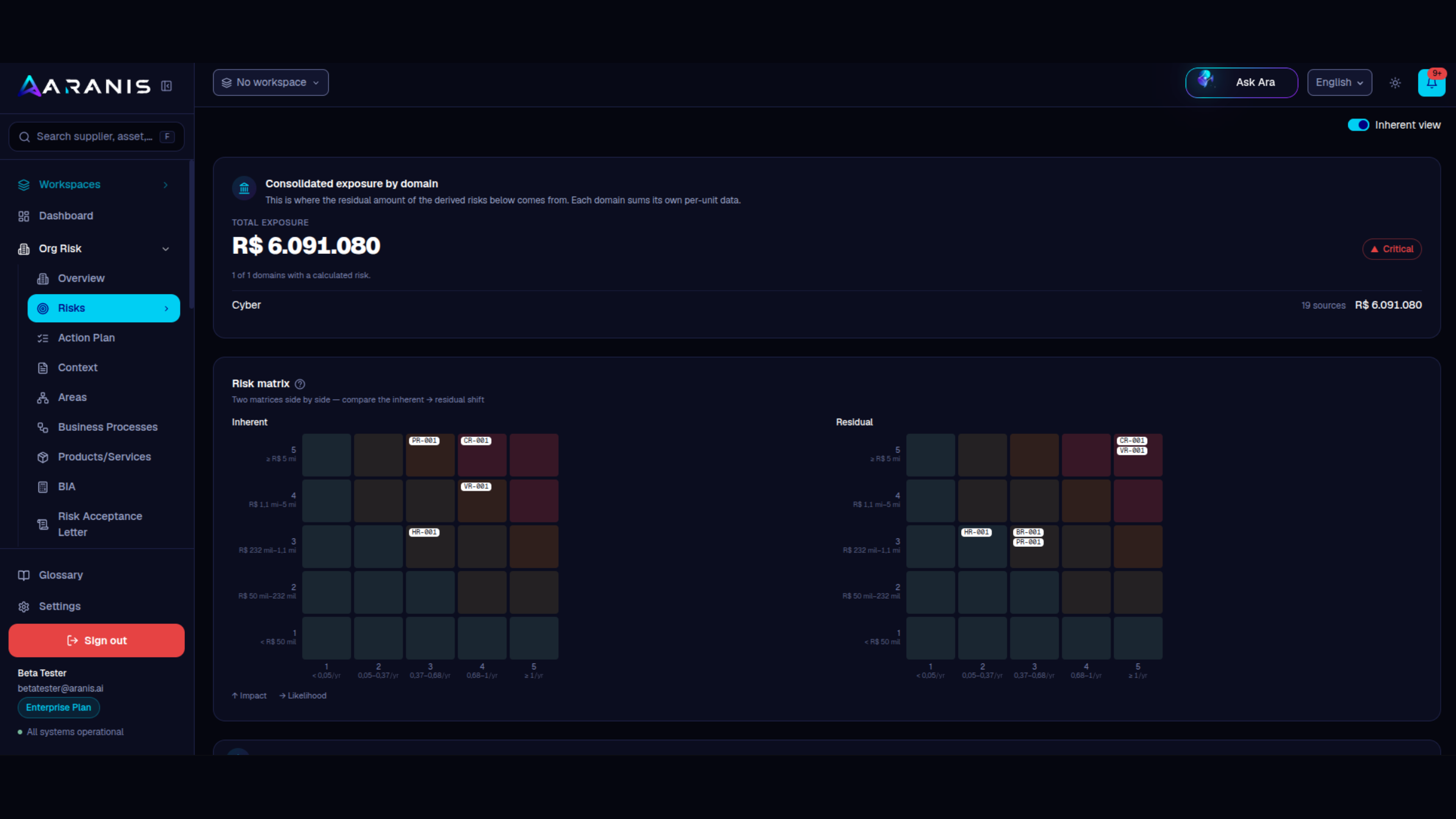This screenshot has width=1456, height=819.
Task: Open Settings gear icon in sidebar
Action: pos(24,607)
